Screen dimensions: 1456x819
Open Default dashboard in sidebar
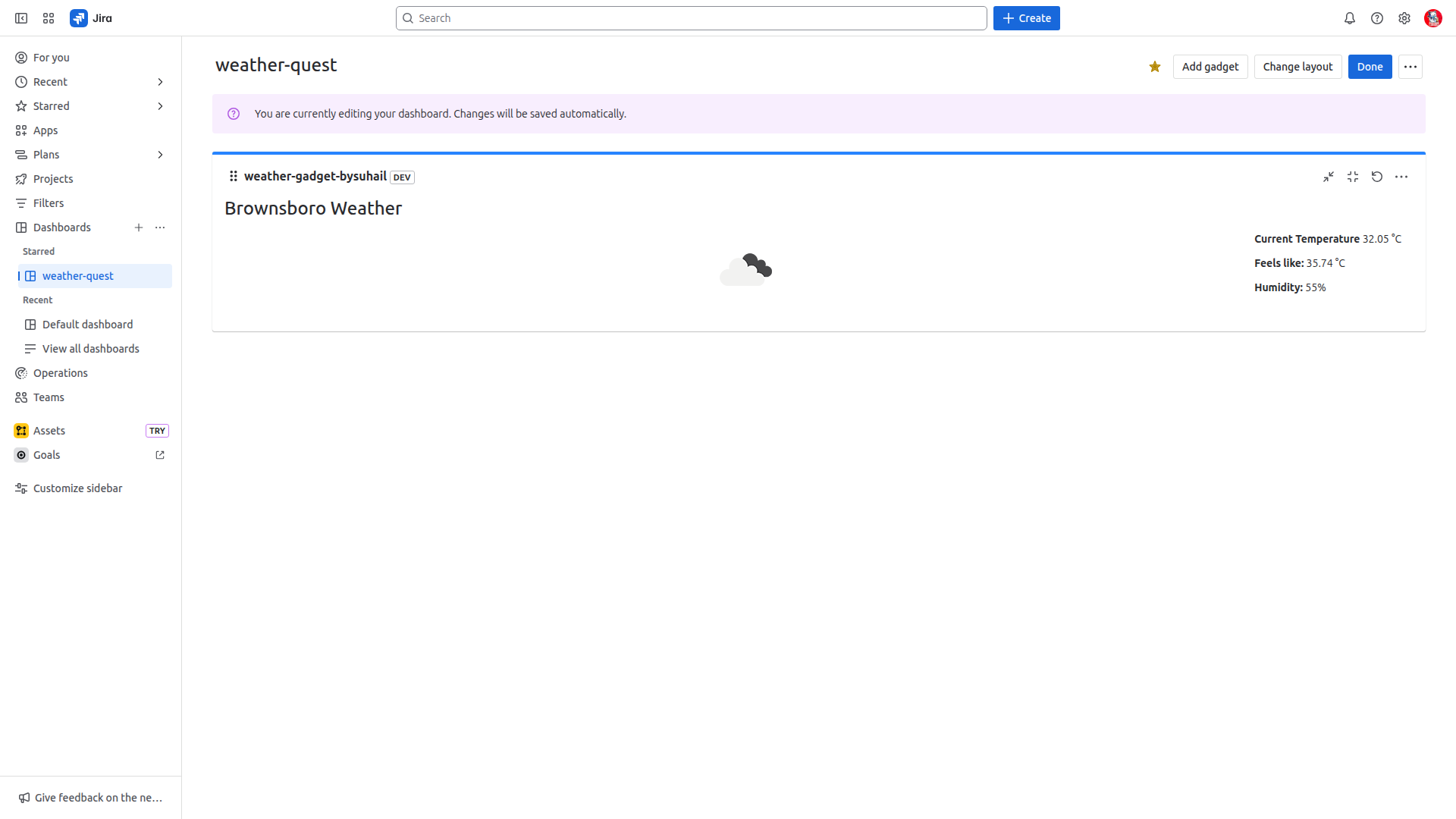[87, 325]
